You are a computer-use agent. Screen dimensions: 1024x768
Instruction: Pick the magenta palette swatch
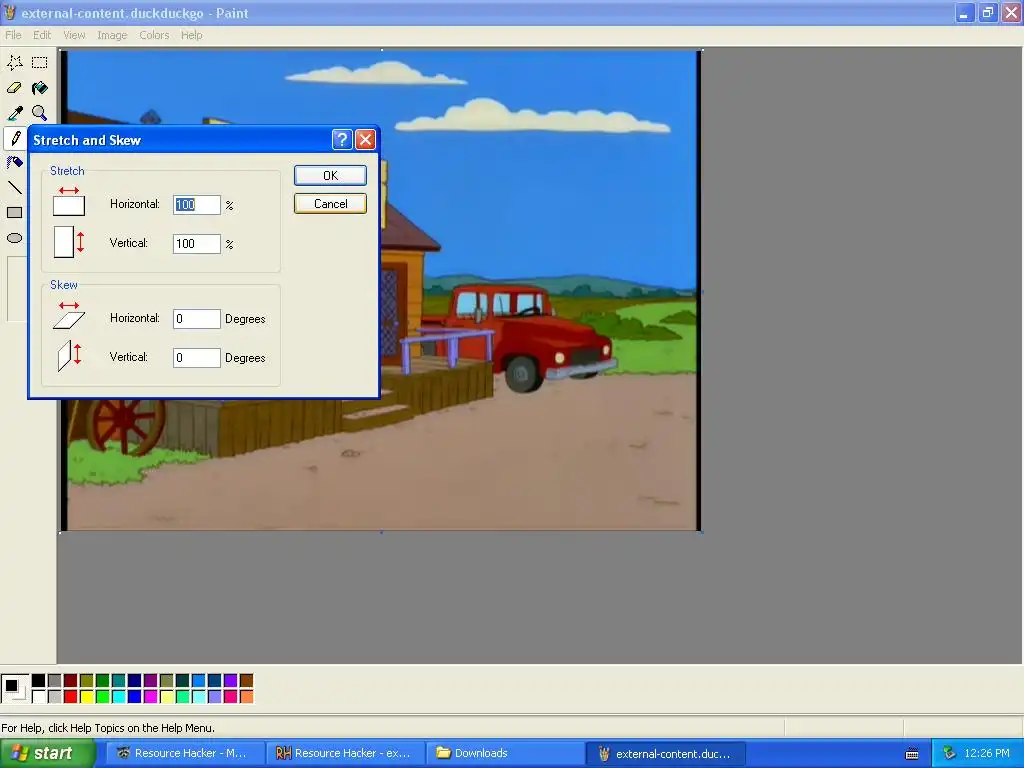click(x=150, y=696)
